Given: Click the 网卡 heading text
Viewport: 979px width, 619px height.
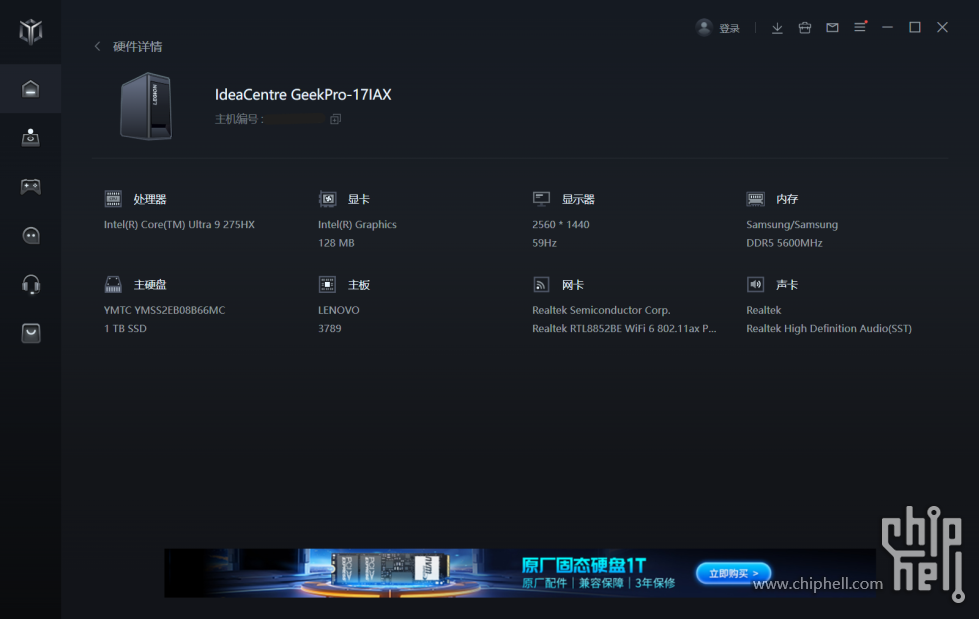Looking at the screenshot, I should coord(573,285).
